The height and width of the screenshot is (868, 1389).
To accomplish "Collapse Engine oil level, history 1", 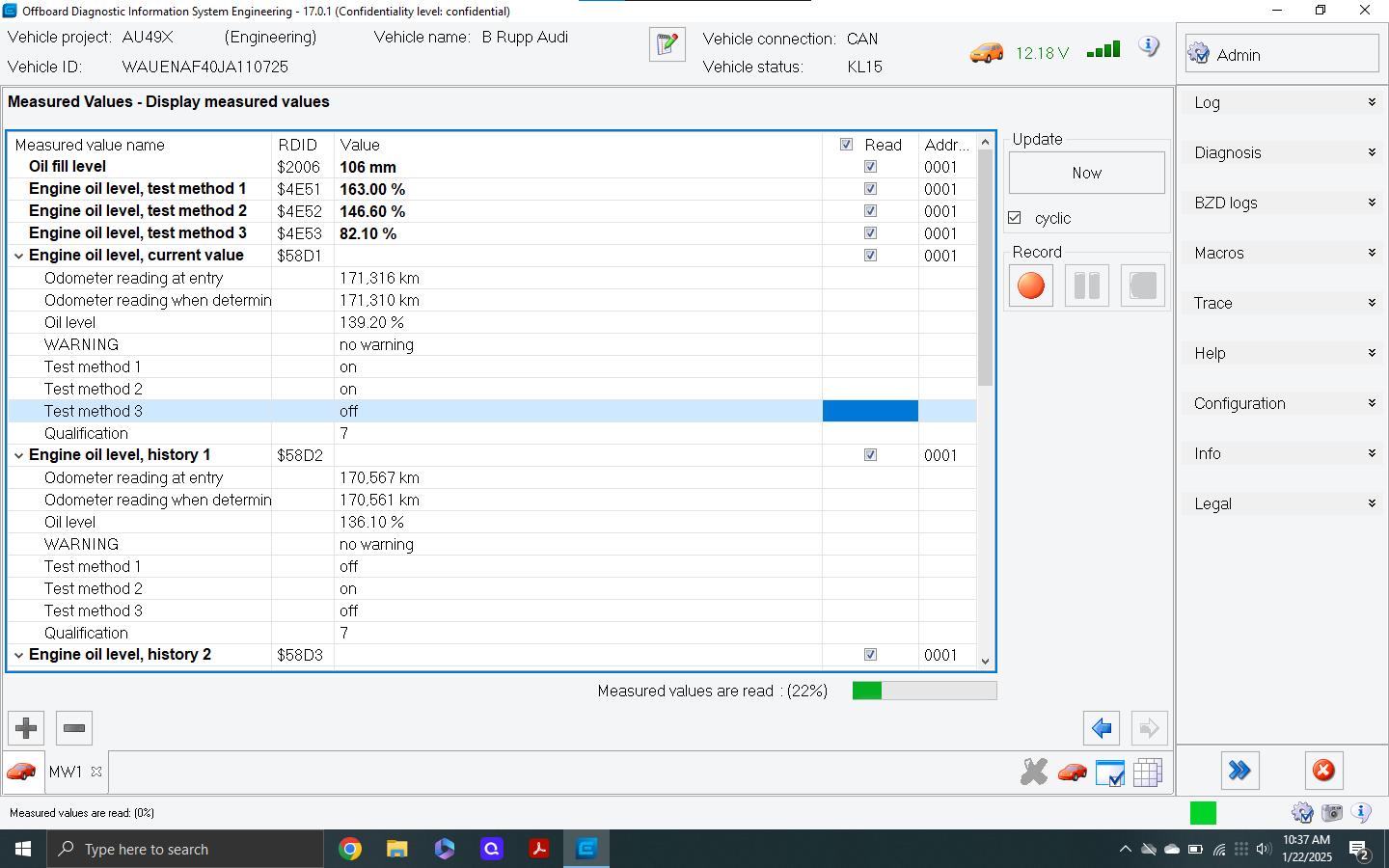I will click(x=18, y=454).
